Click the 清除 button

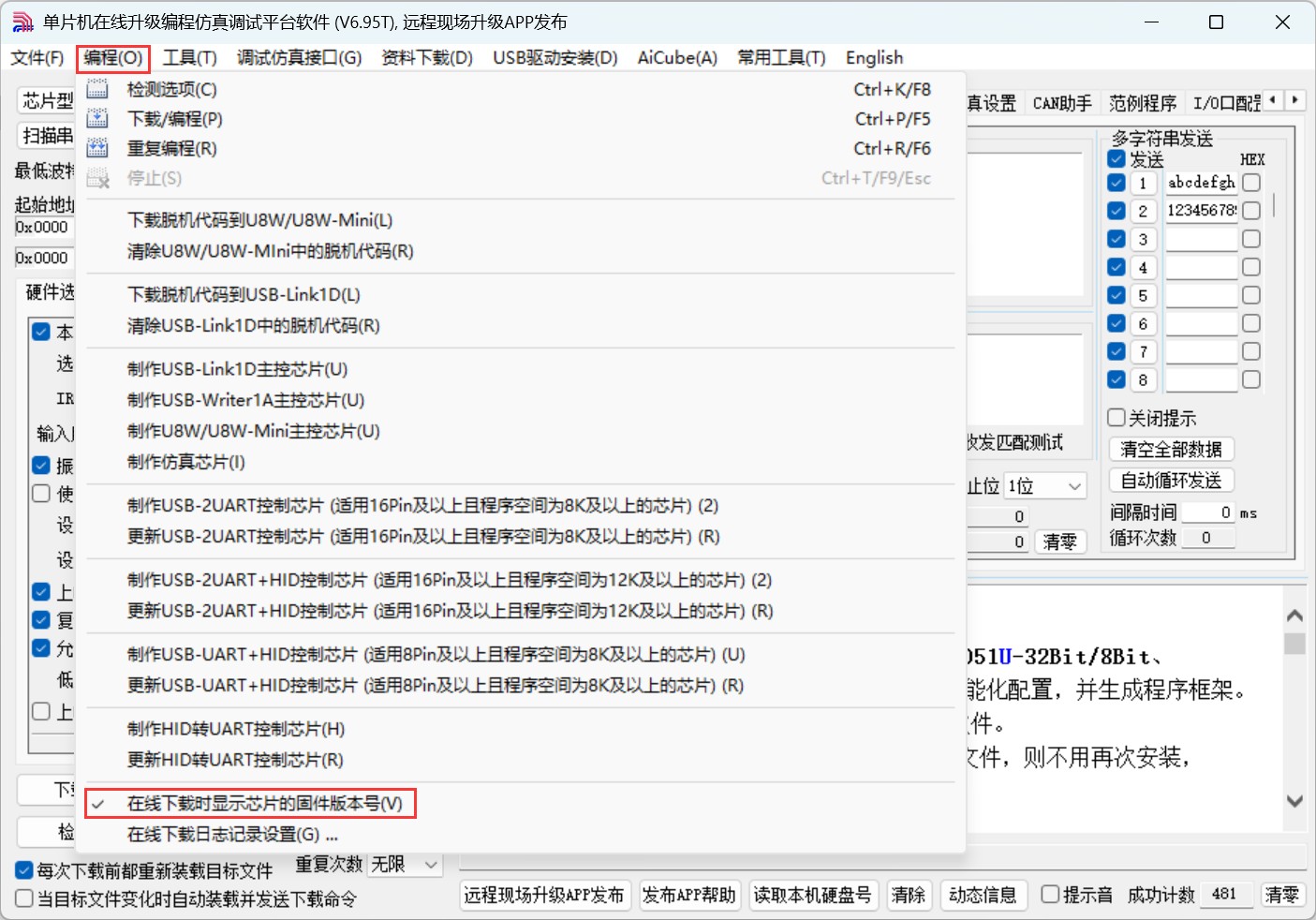[908, 895]
